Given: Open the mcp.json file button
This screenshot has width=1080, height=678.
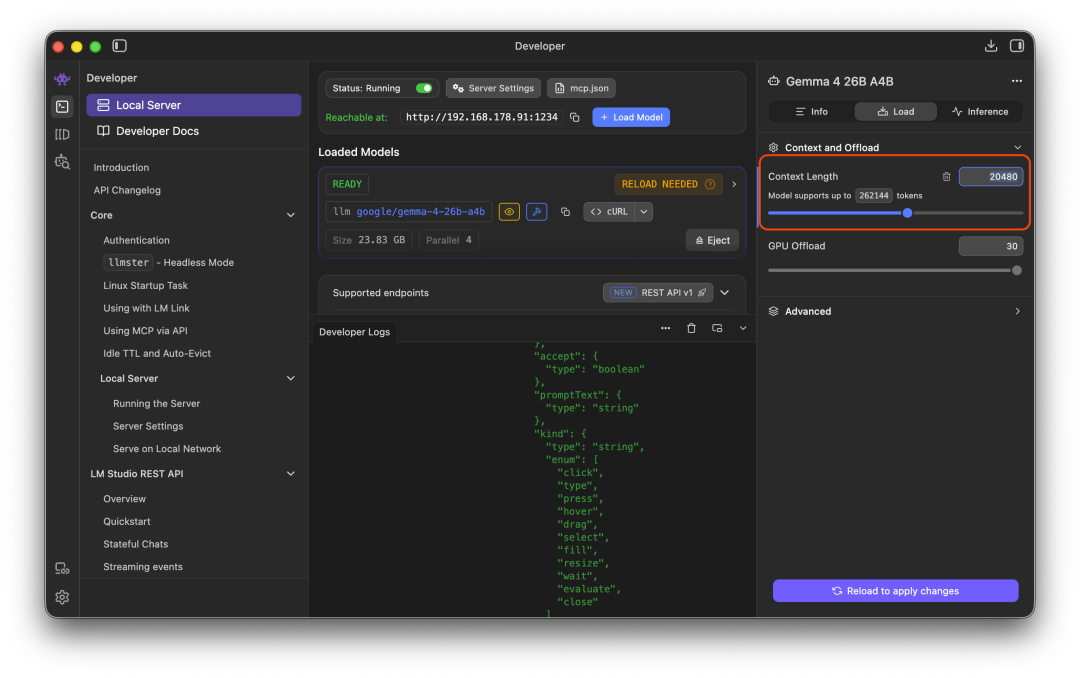Looking at the screenshot, I should click(x=582, y=88).
